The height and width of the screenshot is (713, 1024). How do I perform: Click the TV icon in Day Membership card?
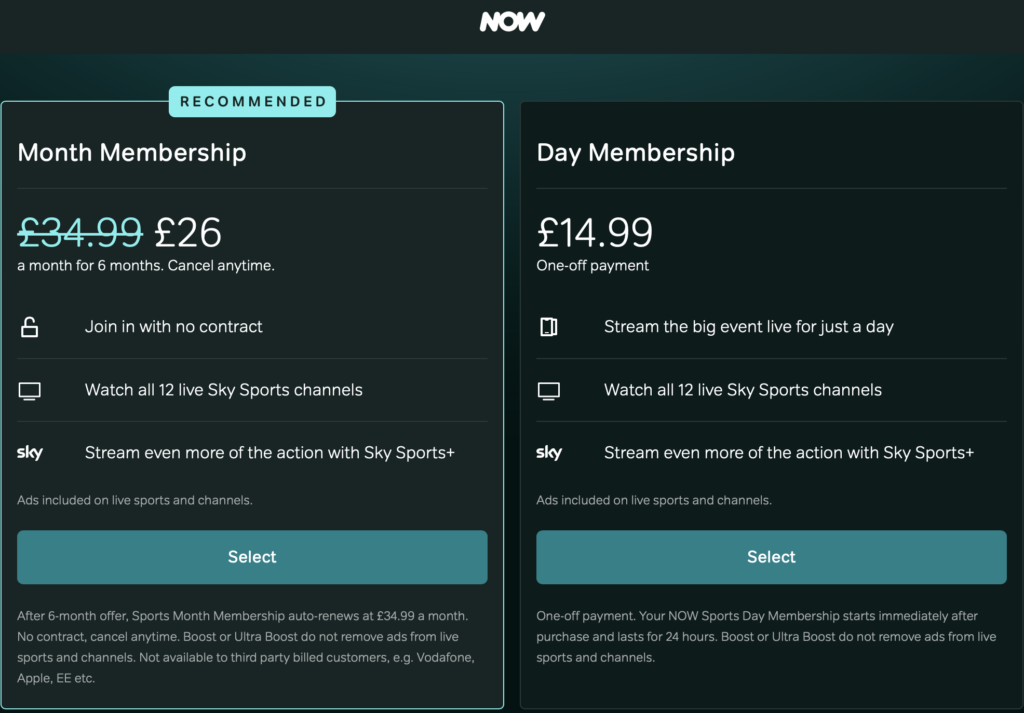[x=549, y=390]
